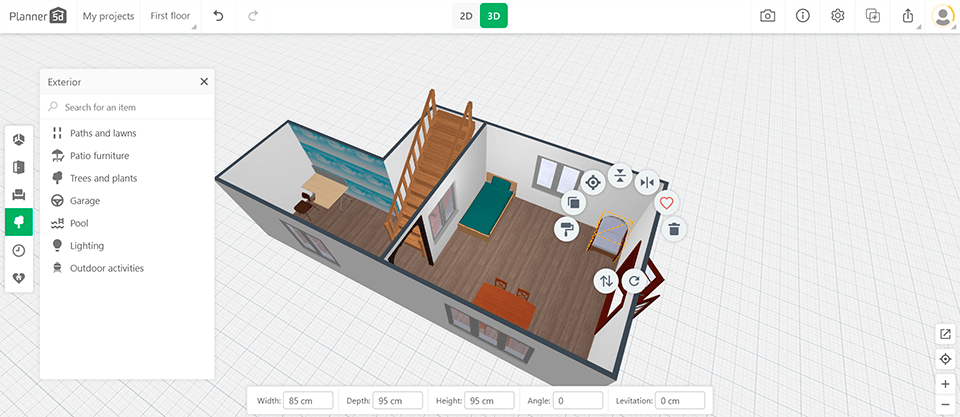Click the rotate object icon
This screenshot has height=417, width=960.
634,281
